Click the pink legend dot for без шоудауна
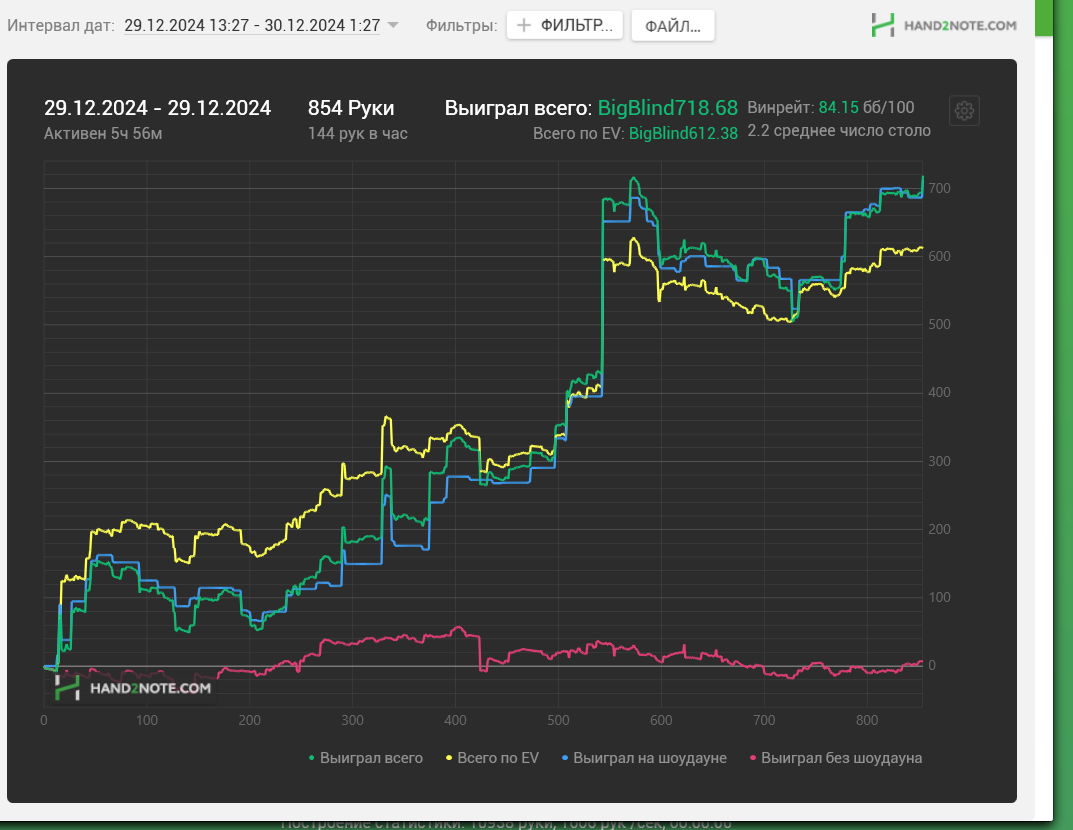Image resolution: width=1073 pixels, height=830 pixels. tap(753, 758)
